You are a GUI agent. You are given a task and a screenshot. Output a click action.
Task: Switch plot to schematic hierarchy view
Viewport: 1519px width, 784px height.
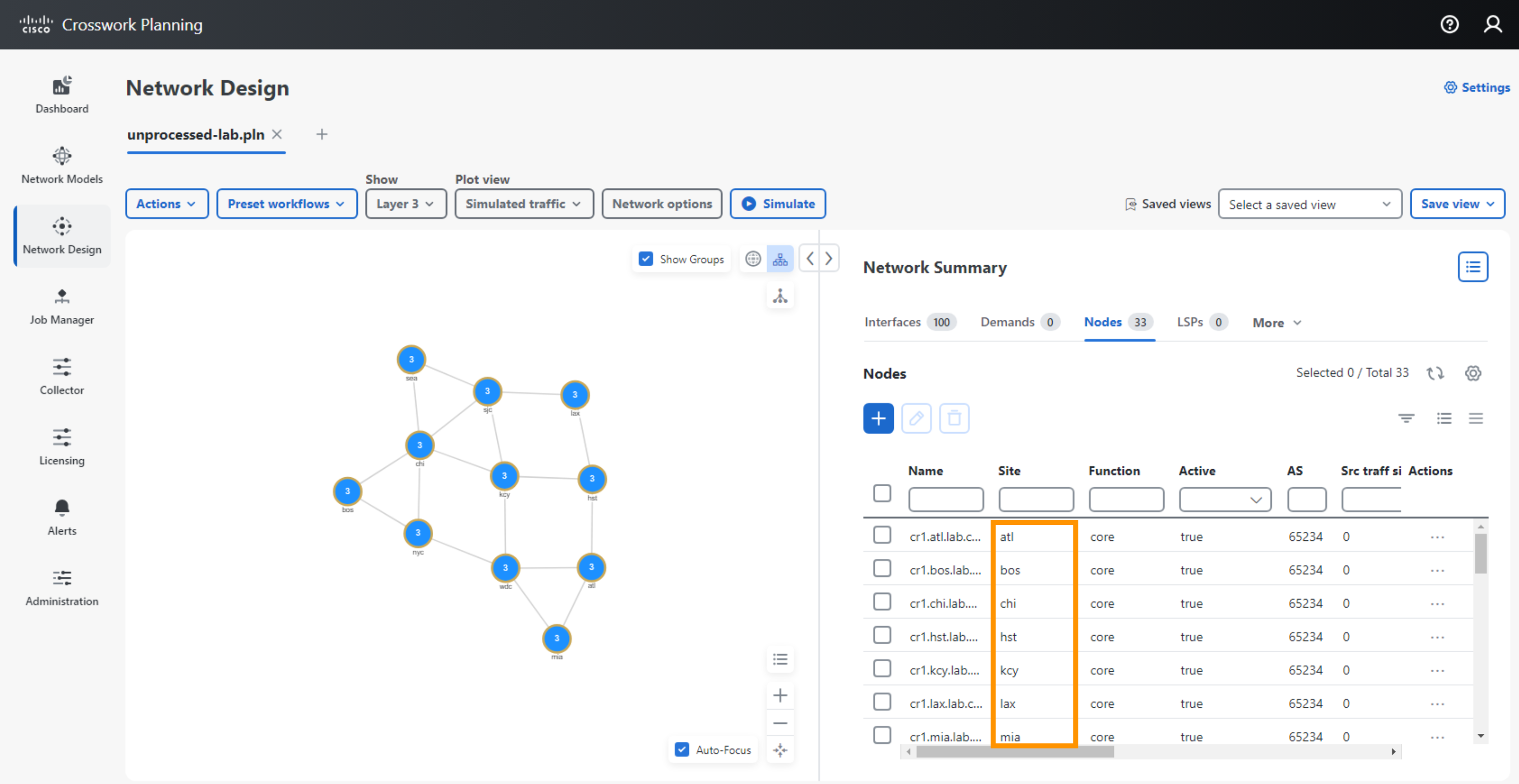coord(780,259)
